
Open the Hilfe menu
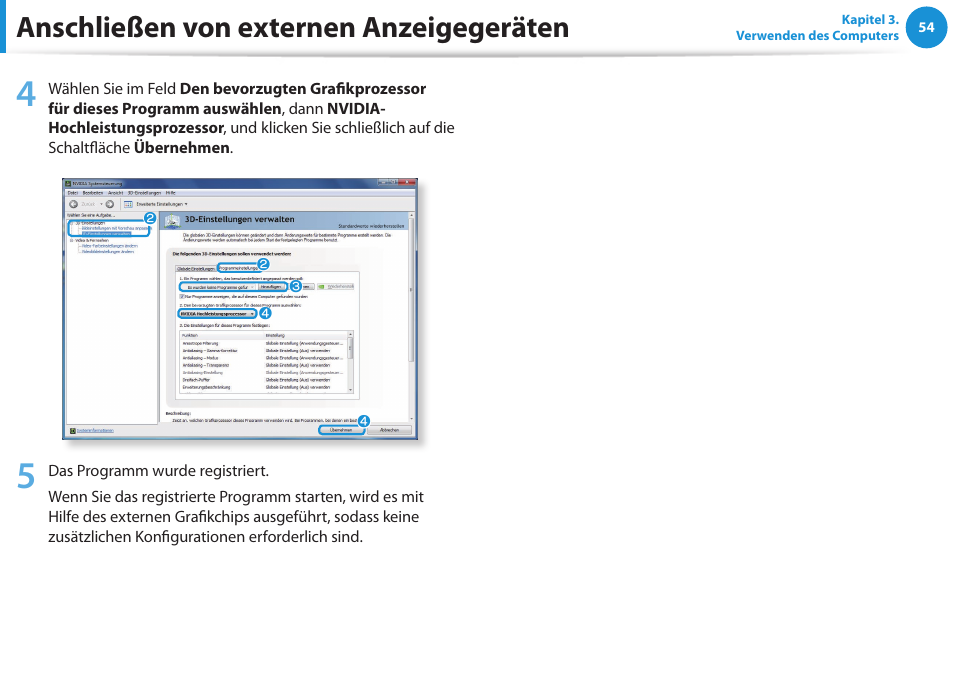click(x=171, y=193)
